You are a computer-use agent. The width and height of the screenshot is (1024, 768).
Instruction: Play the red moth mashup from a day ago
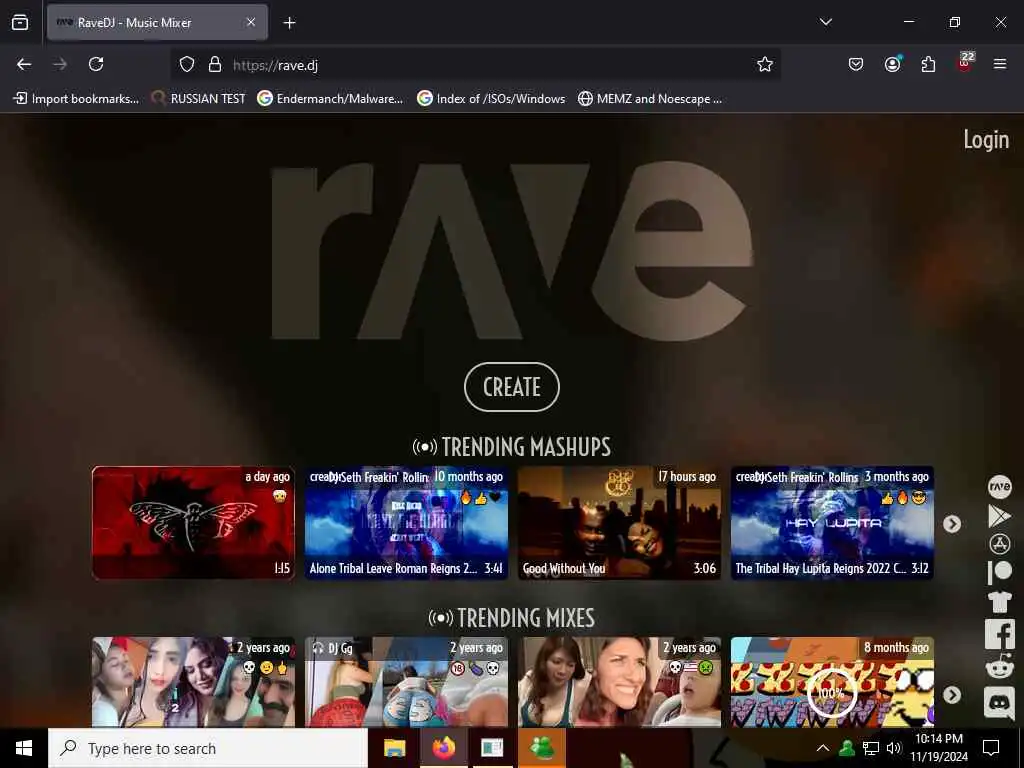point(193,522)
